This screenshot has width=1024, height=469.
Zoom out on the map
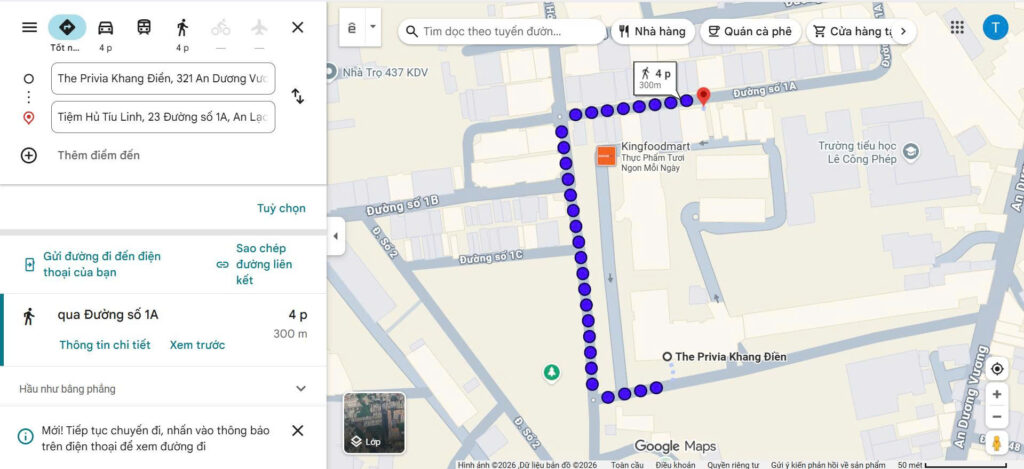(997, 417)
